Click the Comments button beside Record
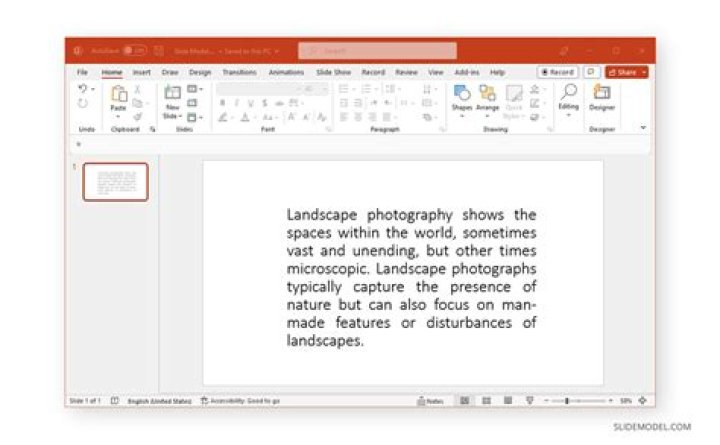 pyautogui.click(x=591, y=73)
